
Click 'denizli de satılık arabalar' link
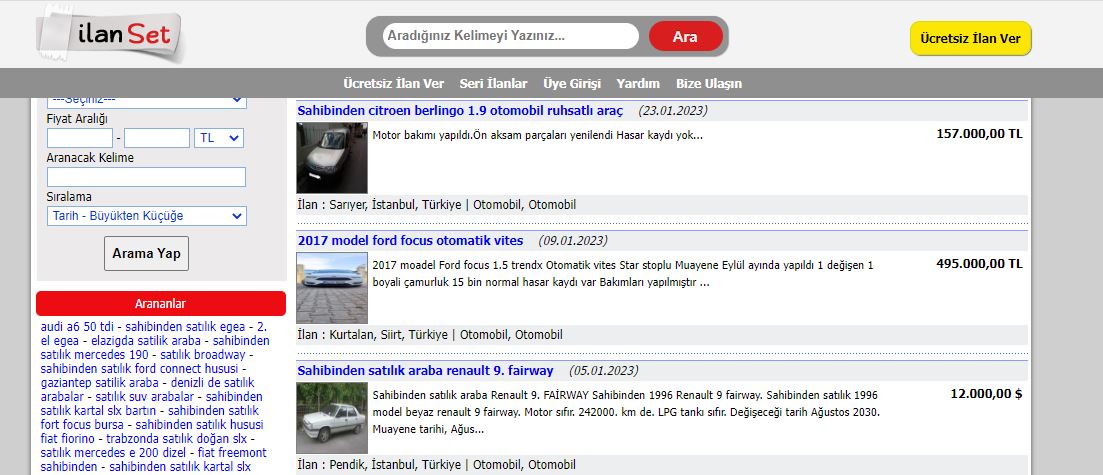coord(147,390)
